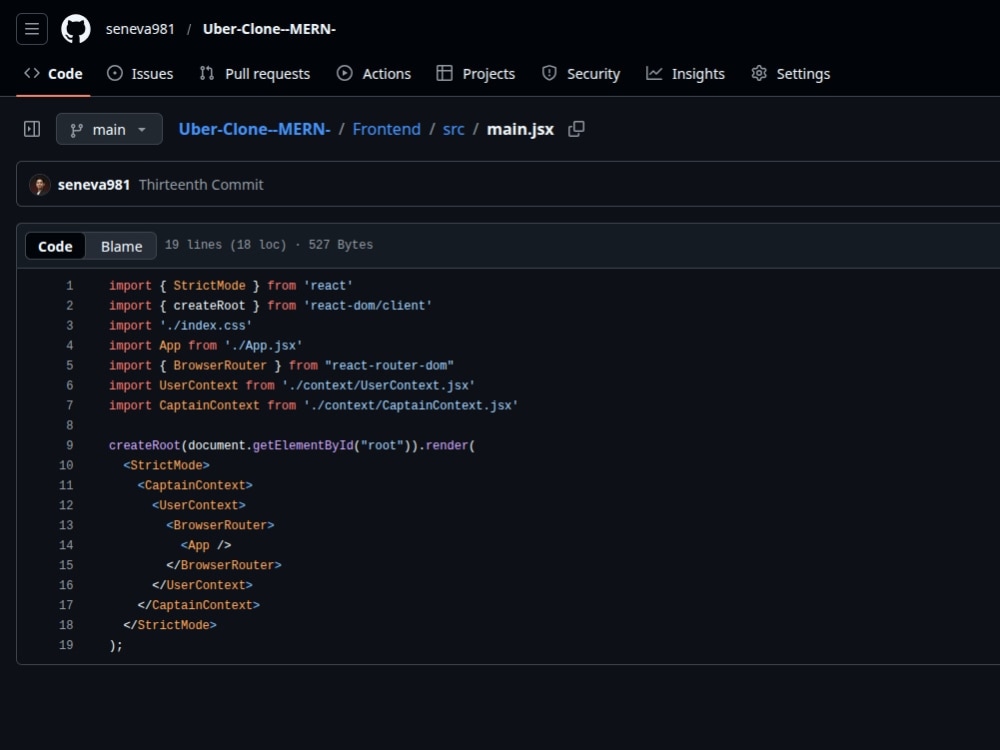Viewport: 1000px width, 750px height.
Task: Open the hamburger navigation menu
Action: (x=32, y=29)
